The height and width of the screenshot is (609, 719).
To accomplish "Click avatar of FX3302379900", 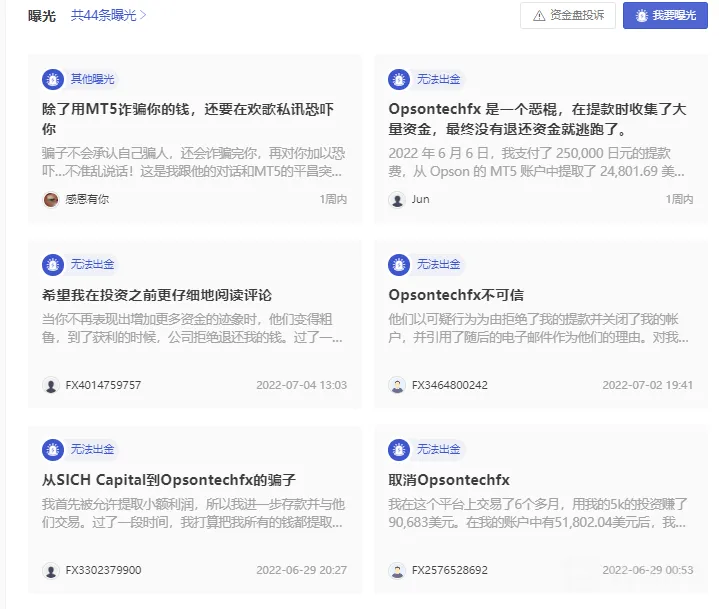I will click(x=51, y=570).
